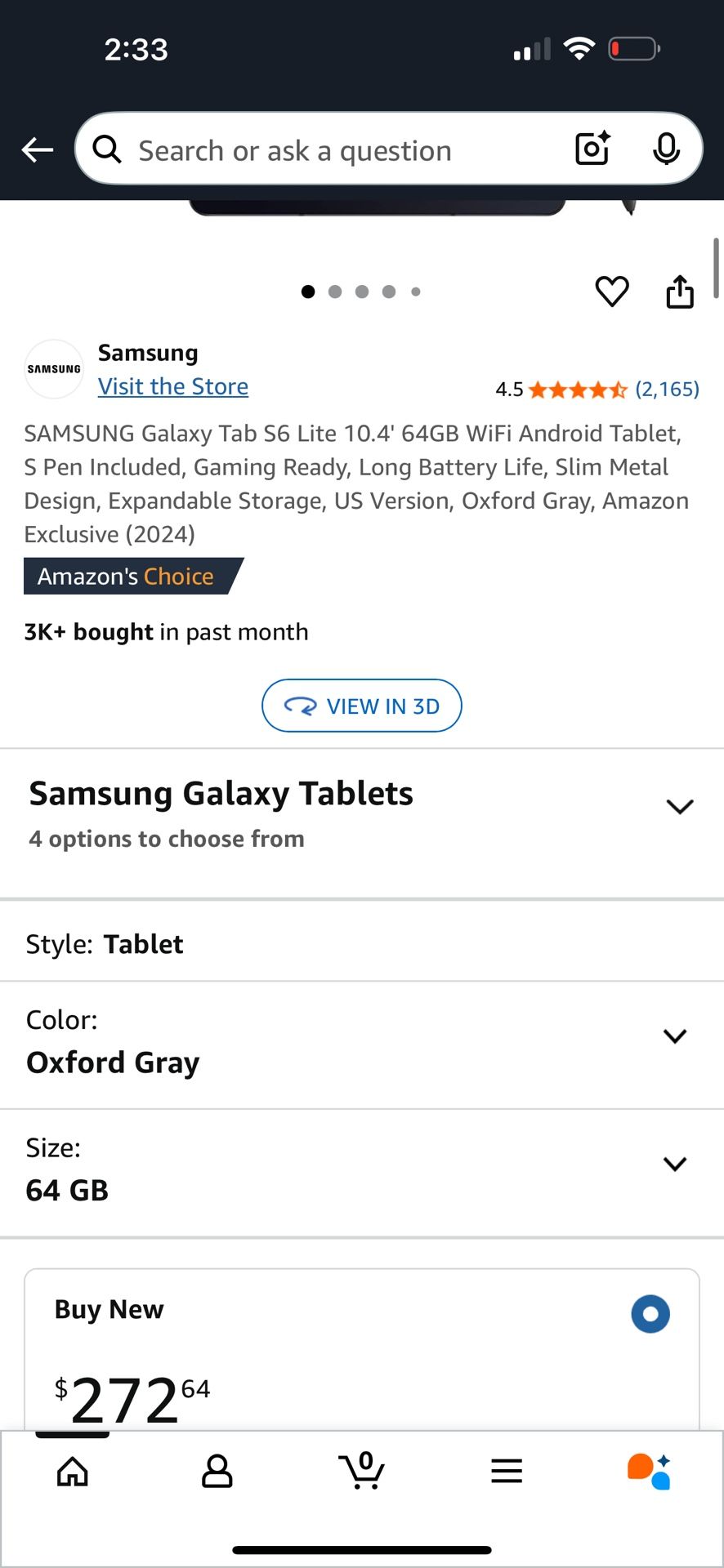Add tablet to wish list heart
The image size is (724, 1568).
click(x=611, y=292)
